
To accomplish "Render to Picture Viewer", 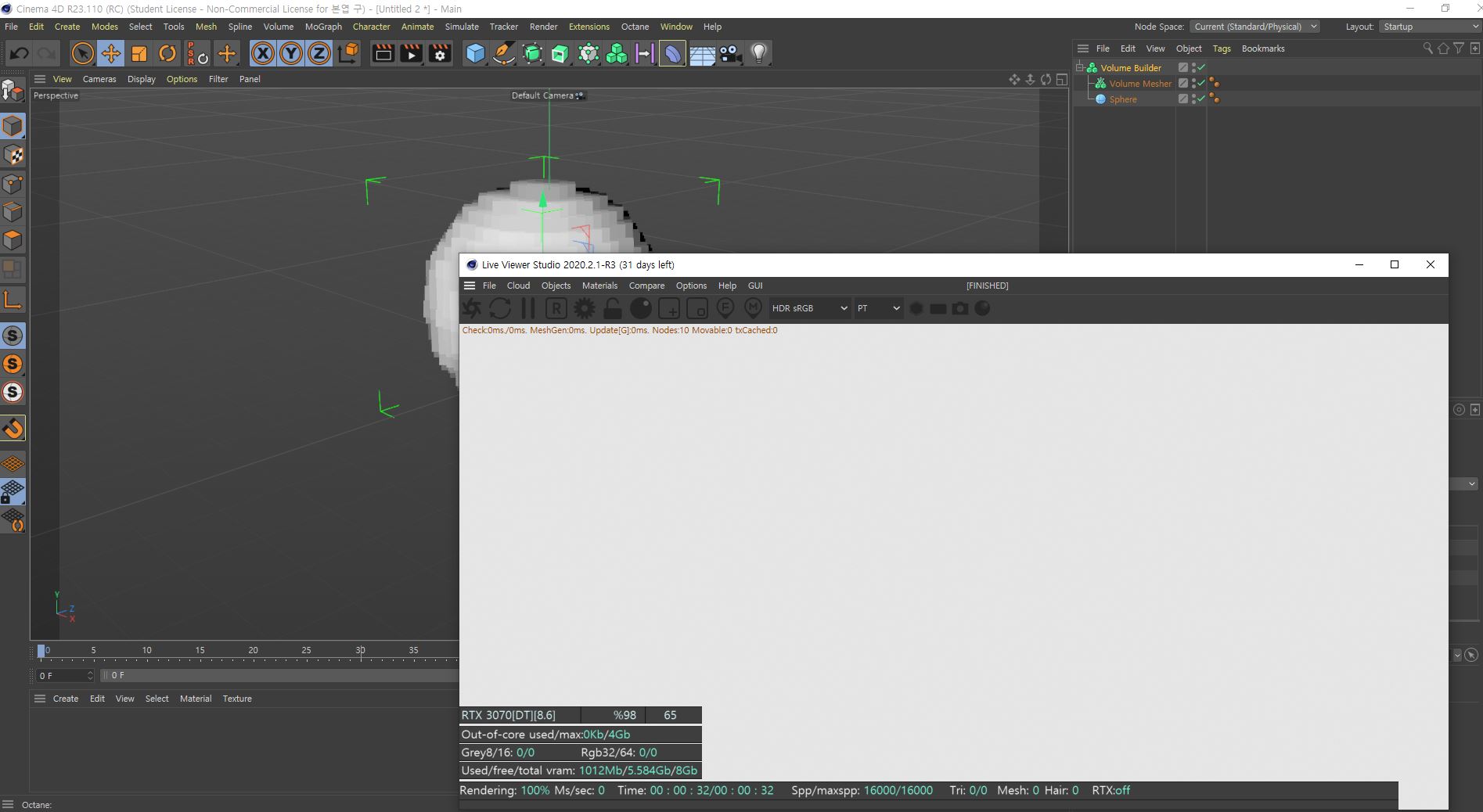I will point(411,53).
